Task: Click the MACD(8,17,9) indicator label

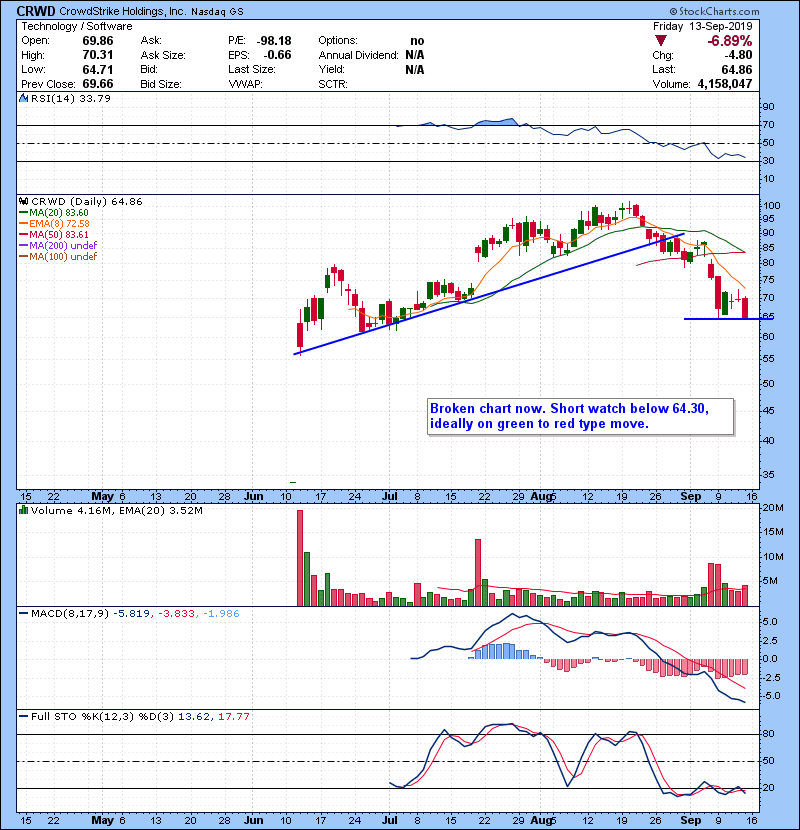Action: pos(69,614)
